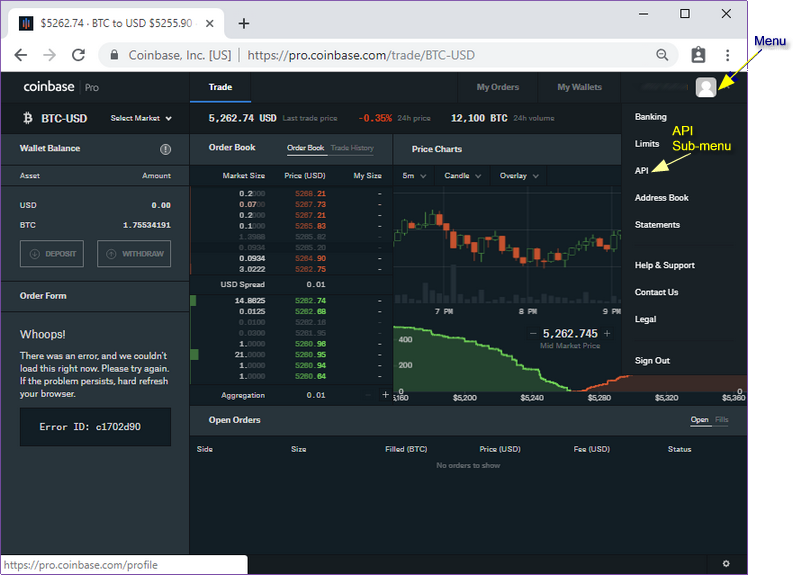Show Open orders in Open Orders panel
The width and height of the screenshot is (800, 575).
(x=699, y=419)
